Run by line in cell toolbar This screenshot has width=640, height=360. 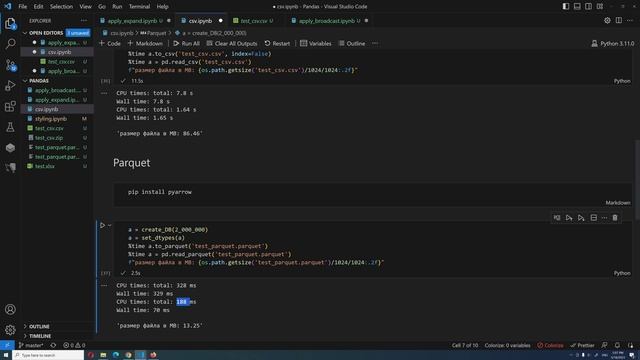[x=557, y=218]
